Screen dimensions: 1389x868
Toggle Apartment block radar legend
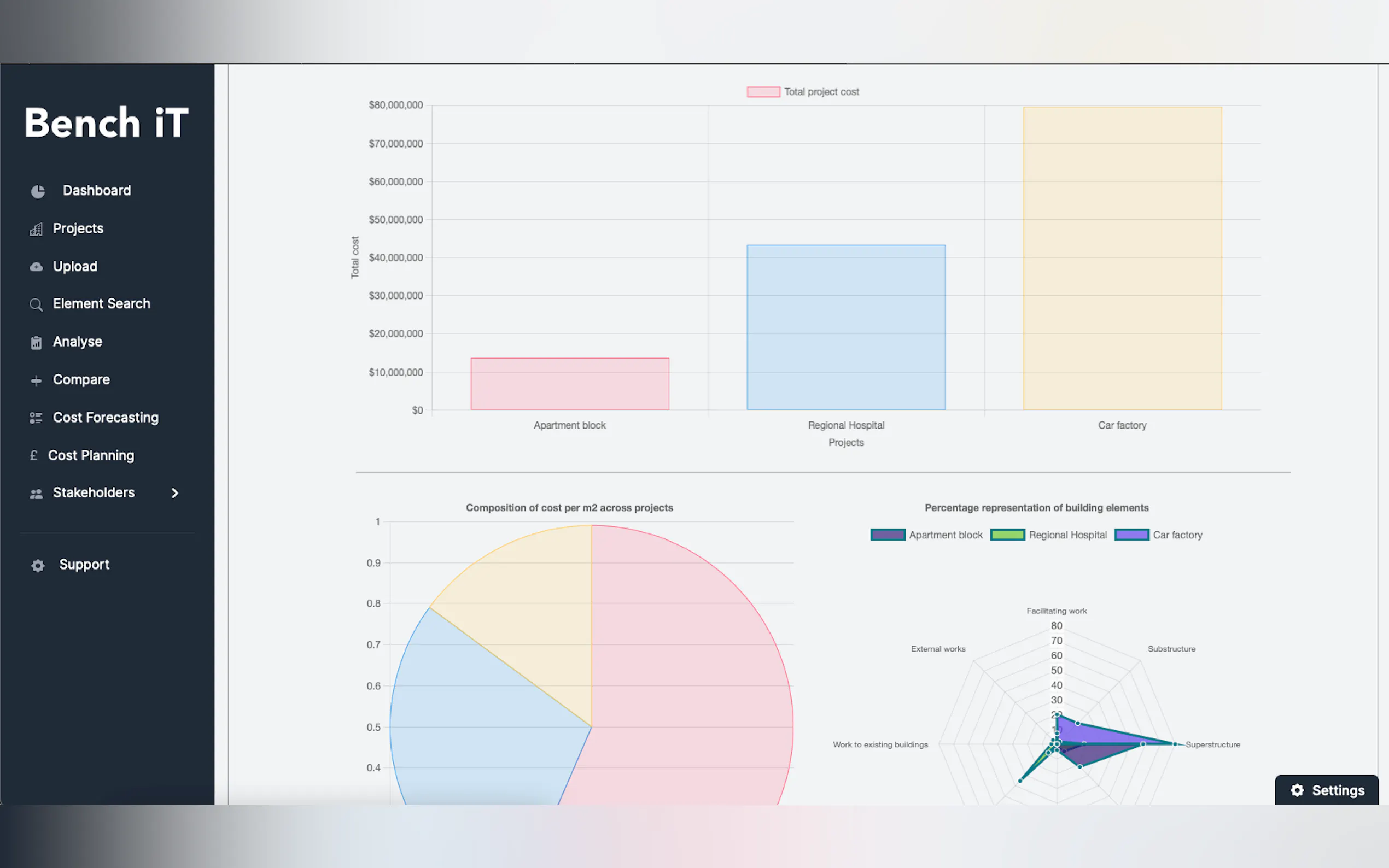click(926, 535)
